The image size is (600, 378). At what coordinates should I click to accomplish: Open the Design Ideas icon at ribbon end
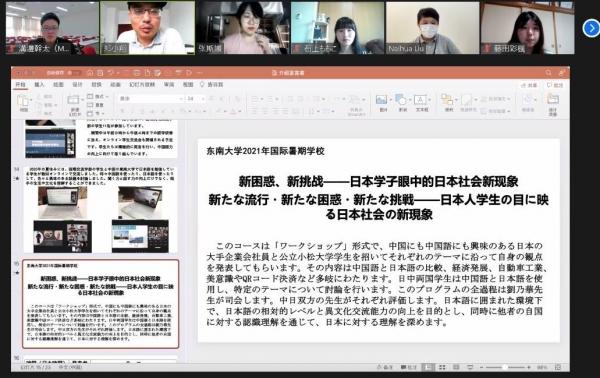tap(553, 99)
